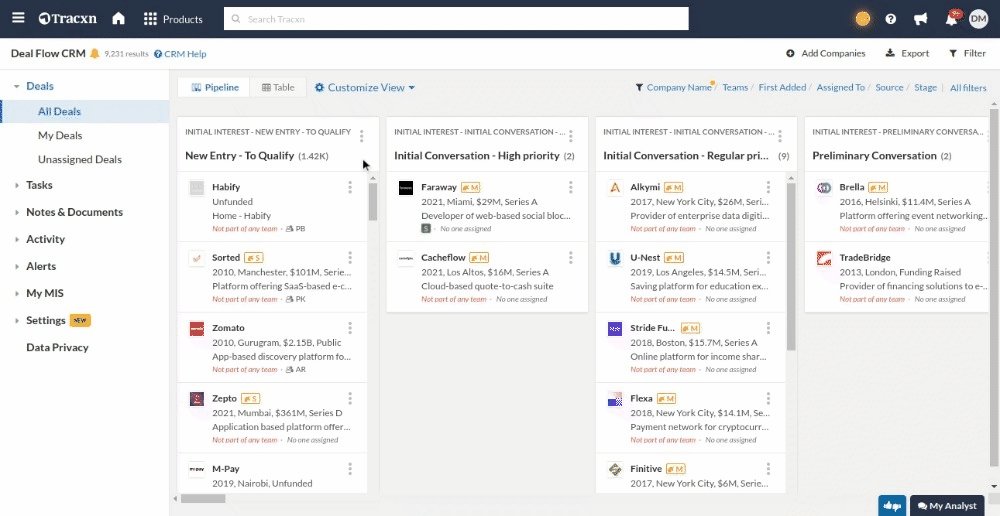Open CRM Help link
This screenshot has height=516, width=1000.
(180, 54)
